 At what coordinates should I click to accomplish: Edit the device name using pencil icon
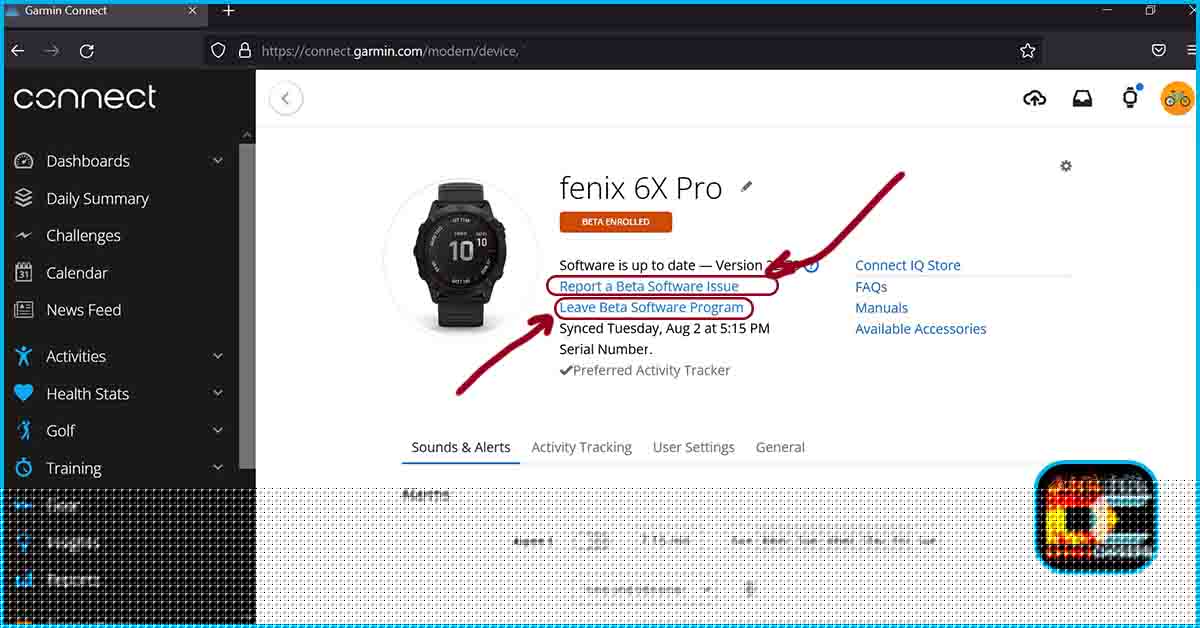[x=746, y=186]
